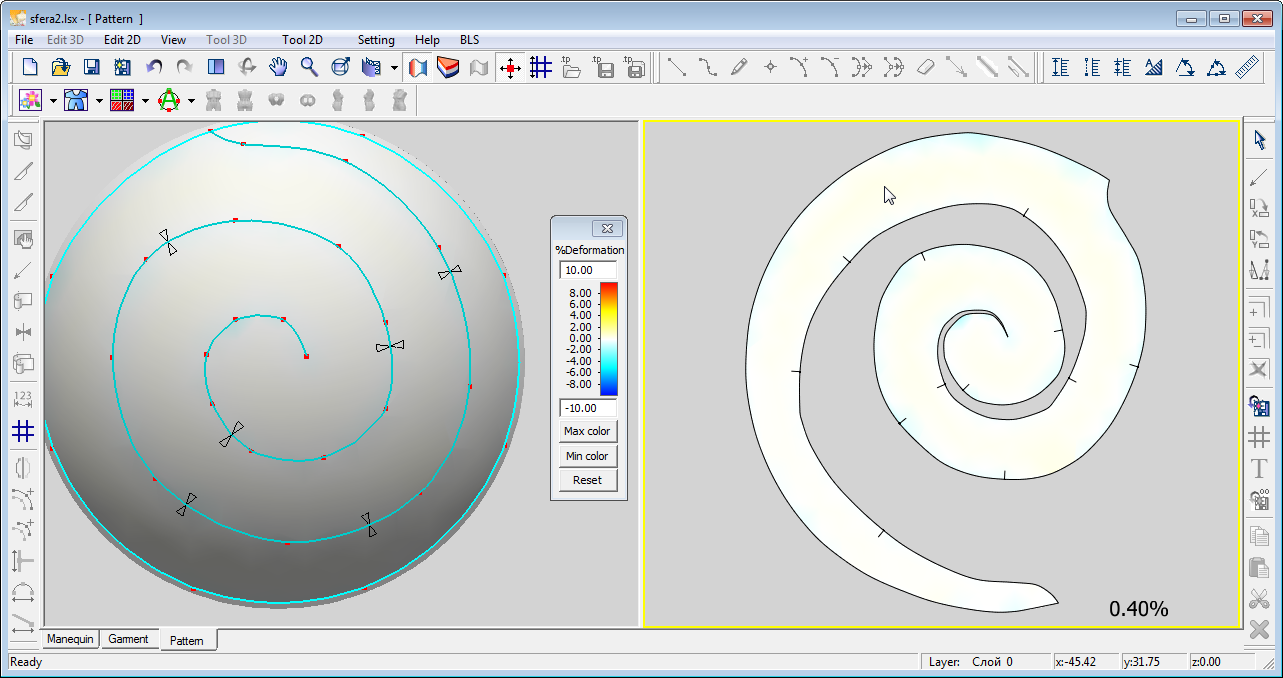Toggle the red move-arrows snap button
This screenshot has width=1283, height=678.
click(x=510, y=67)
